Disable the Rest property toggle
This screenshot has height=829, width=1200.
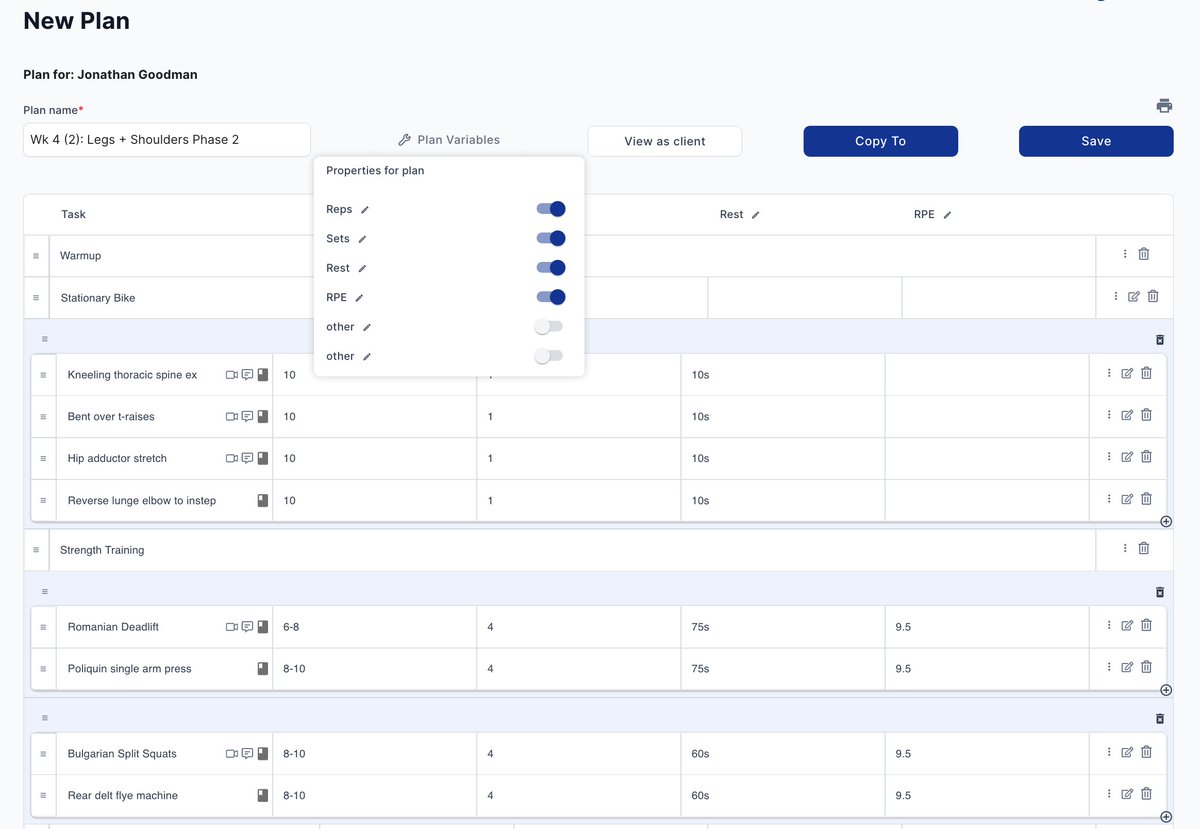click(x=551, y=268)
